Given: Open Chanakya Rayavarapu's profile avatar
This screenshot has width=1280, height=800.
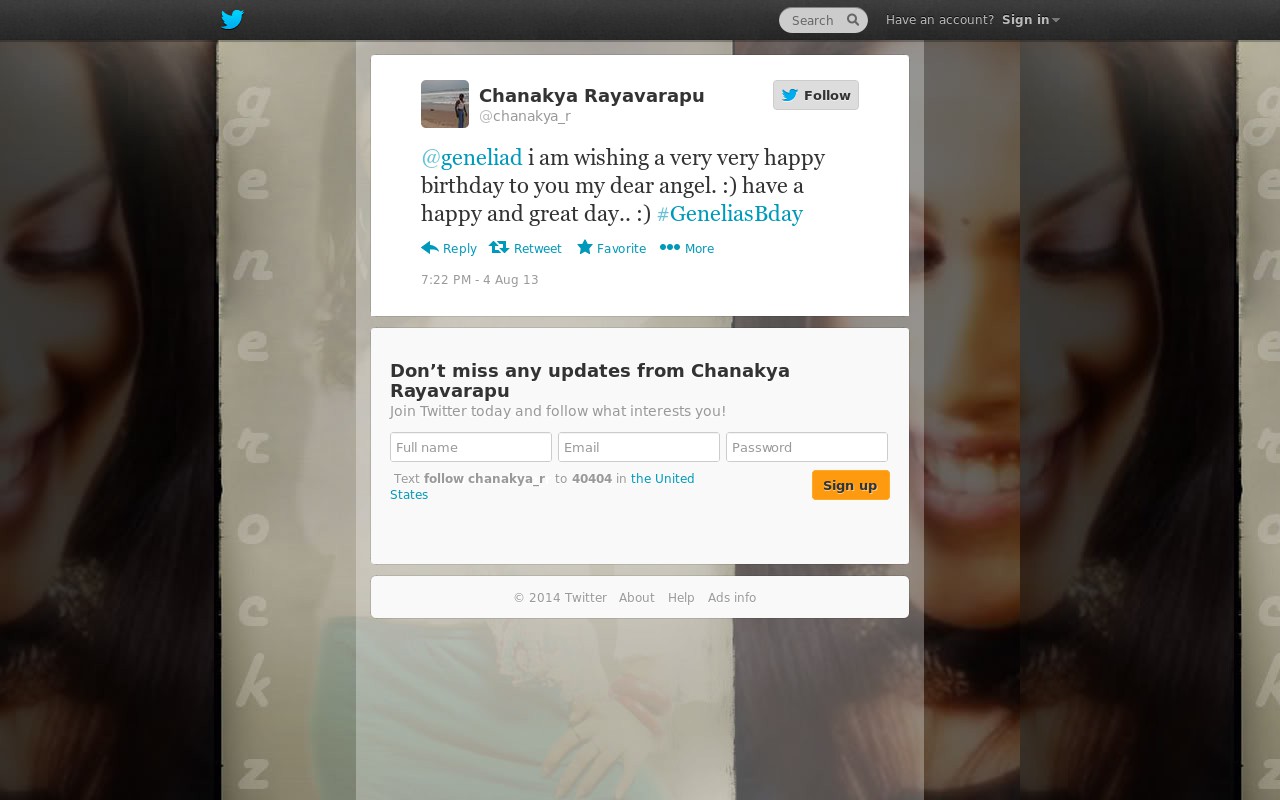Looking at the screenshot, I should point(445,104).
